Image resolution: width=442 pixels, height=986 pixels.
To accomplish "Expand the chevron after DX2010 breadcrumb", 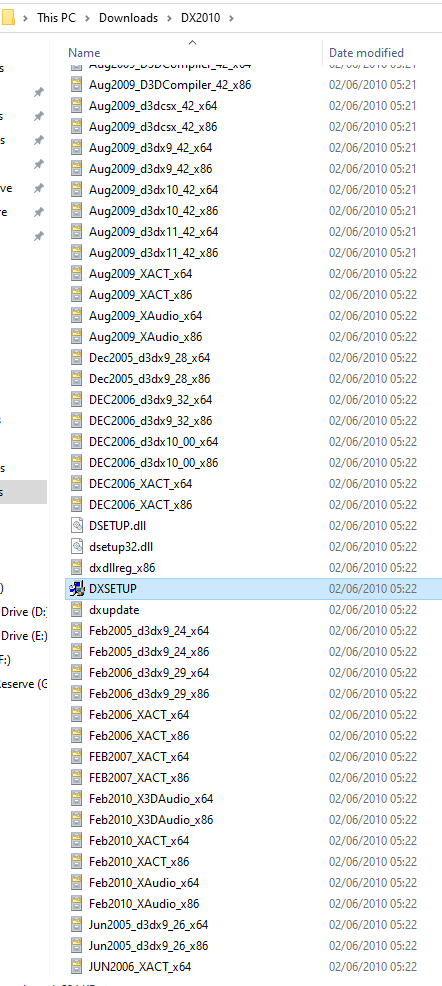I will tap(231, 18).
